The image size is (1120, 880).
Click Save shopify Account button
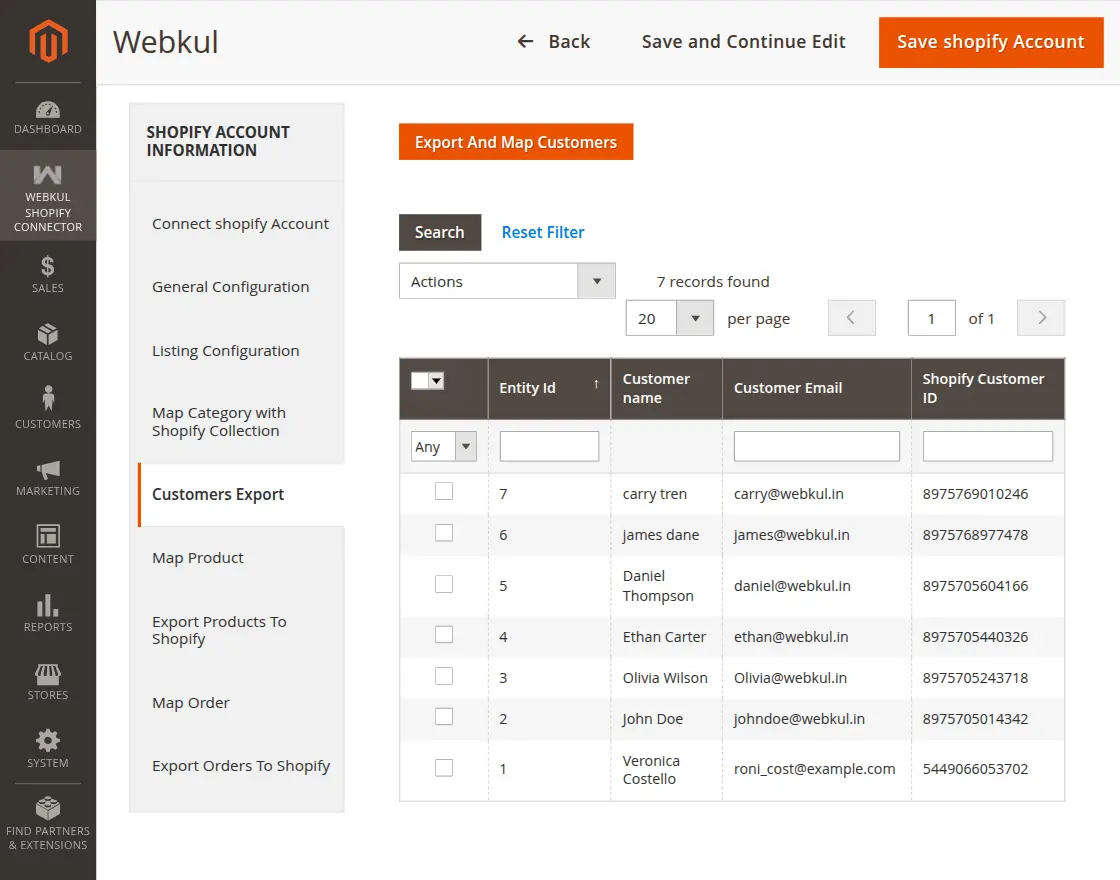pos(991,42)
